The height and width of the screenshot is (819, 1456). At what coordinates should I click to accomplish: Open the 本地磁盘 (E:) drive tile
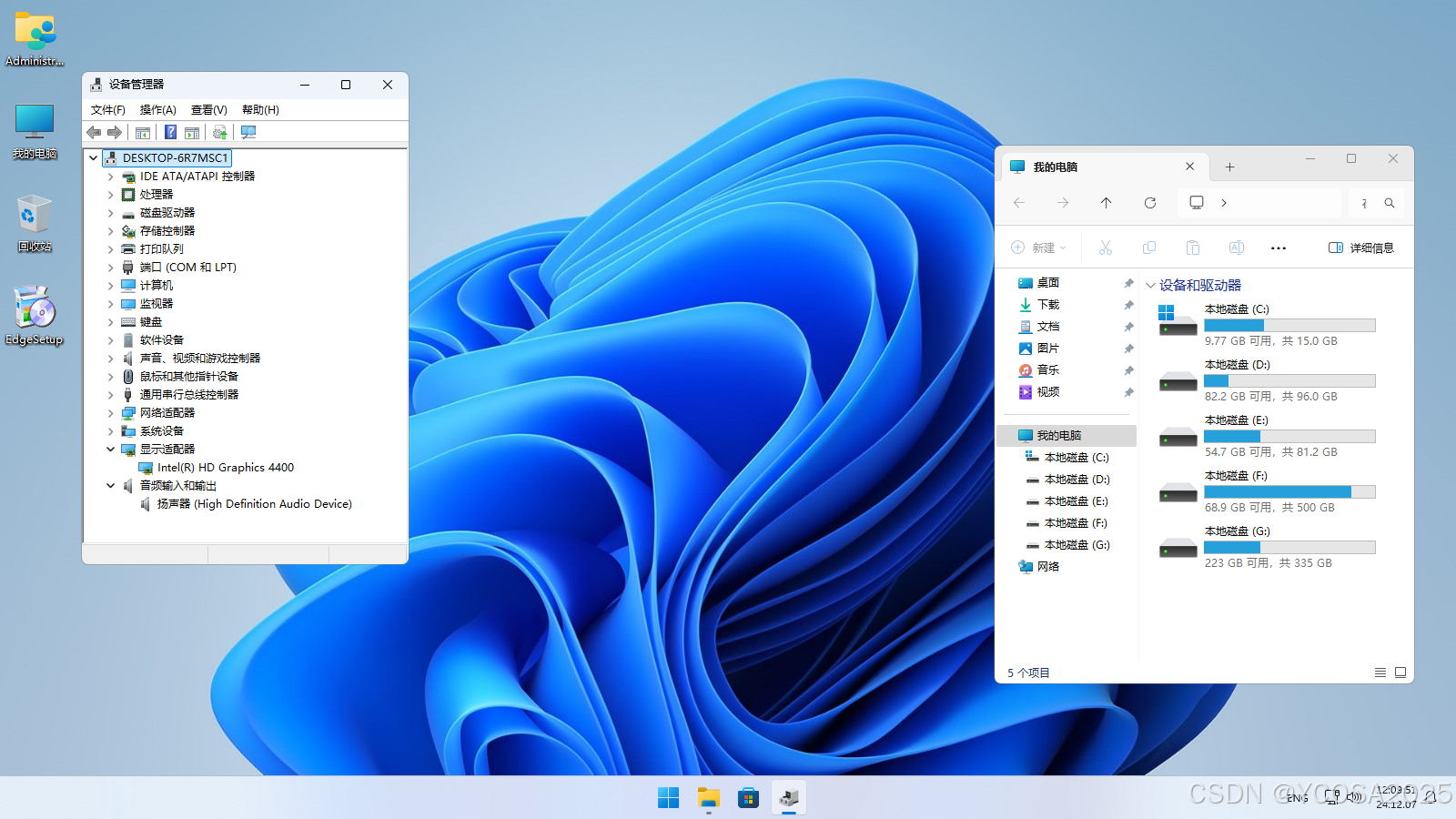coord(1265,436)
